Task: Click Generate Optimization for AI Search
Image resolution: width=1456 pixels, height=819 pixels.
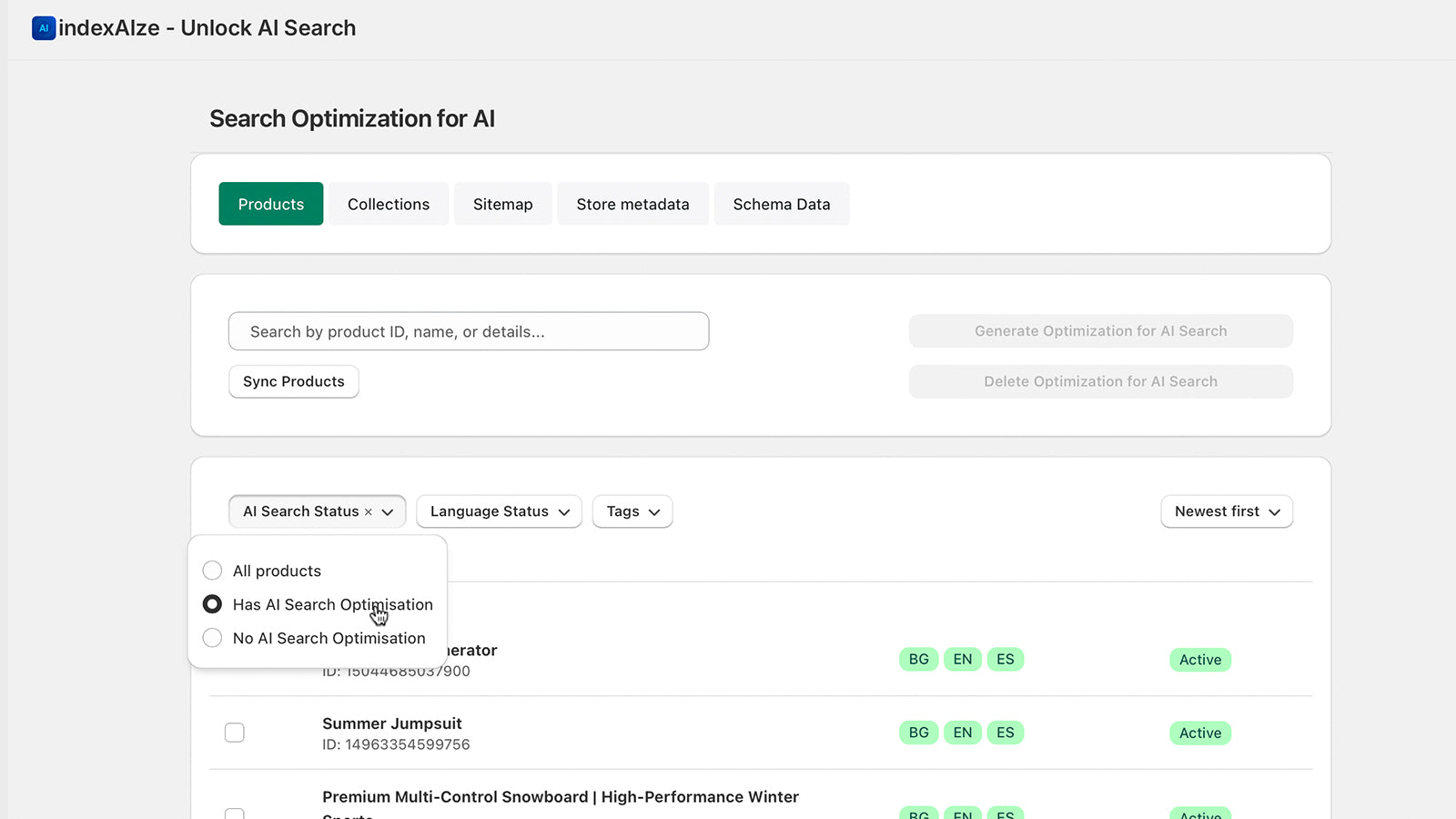Action: [1099, 330]
